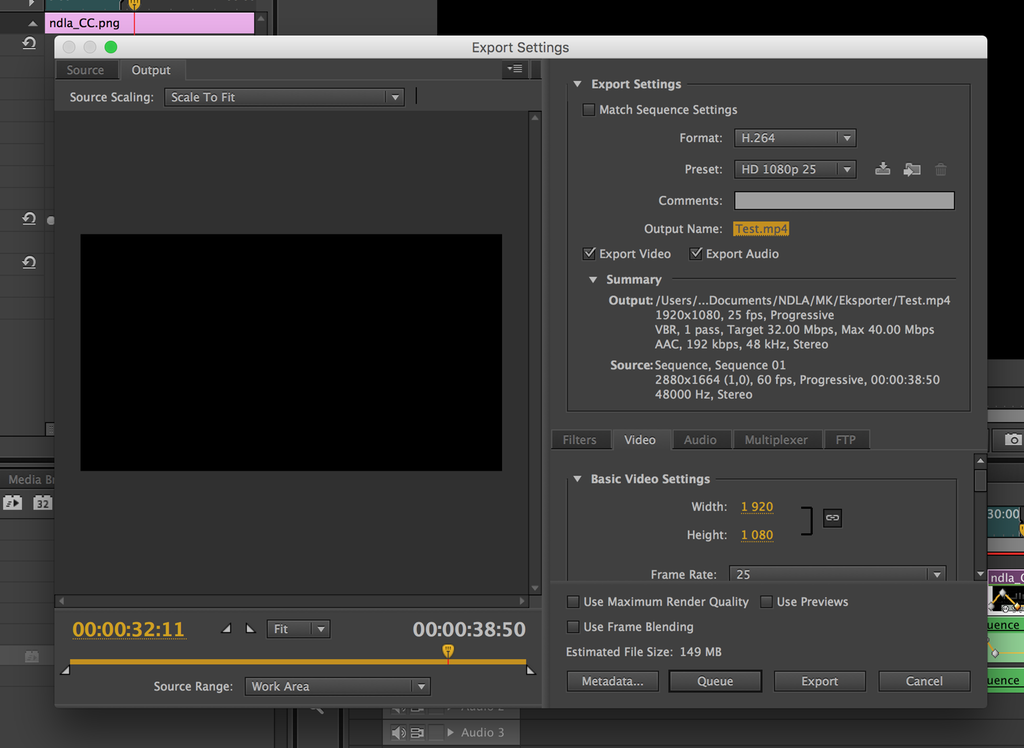Image resolution: width=1024 pixels, height=748 pixels.
Task: Click the camera export frame icon
Action: coord(1012,439)
